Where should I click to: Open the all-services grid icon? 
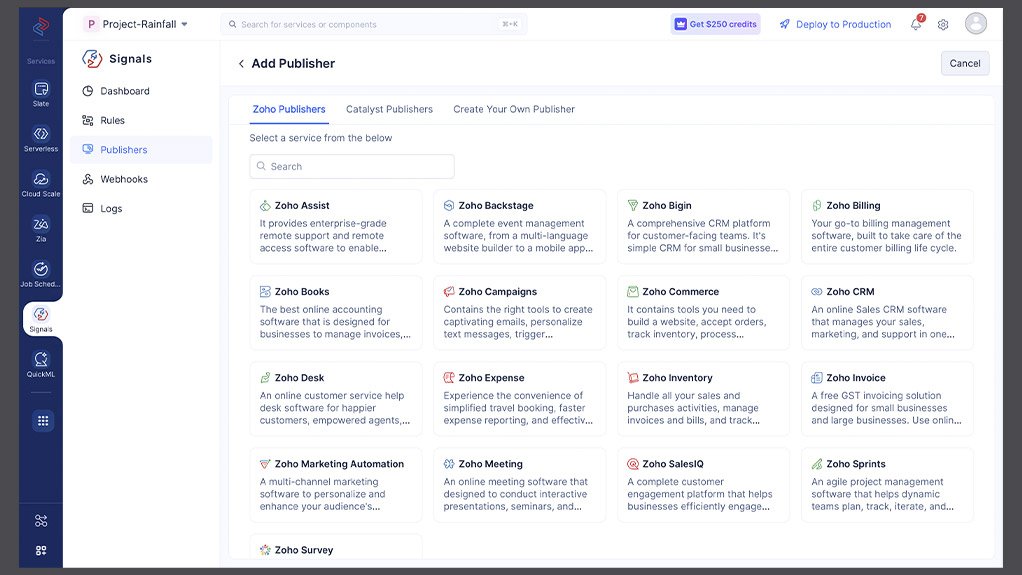coord(43,420)
